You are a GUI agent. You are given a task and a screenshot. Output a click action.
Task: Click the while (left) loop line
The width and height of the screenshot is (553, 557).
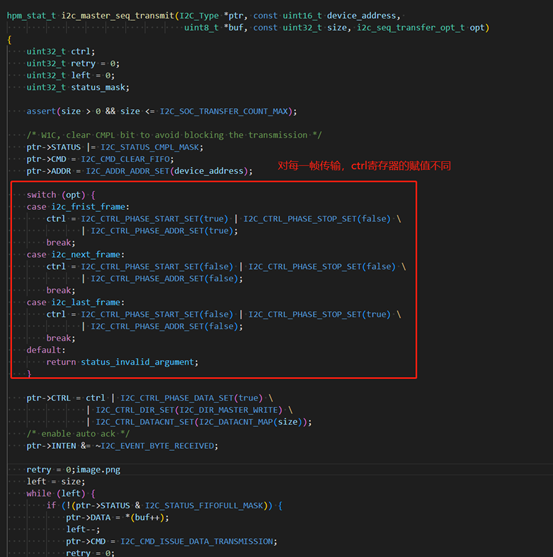click(x=61, y=494)
